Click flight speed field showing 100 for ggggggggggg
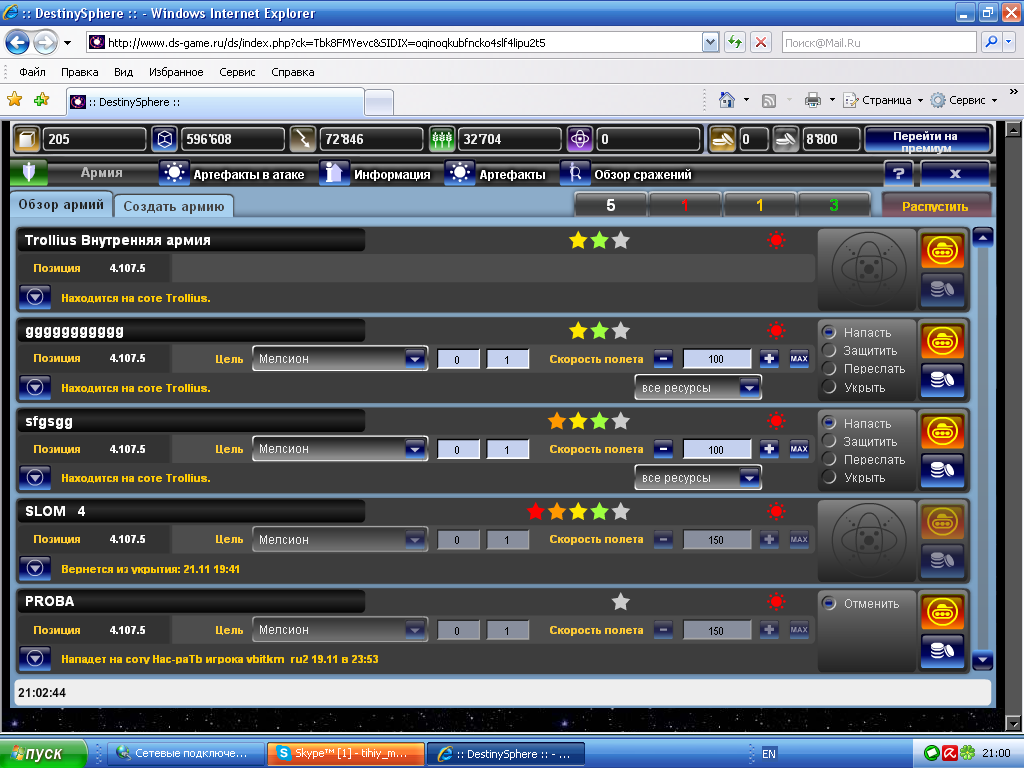The image size is (1024, 768). tap(716, 359)
